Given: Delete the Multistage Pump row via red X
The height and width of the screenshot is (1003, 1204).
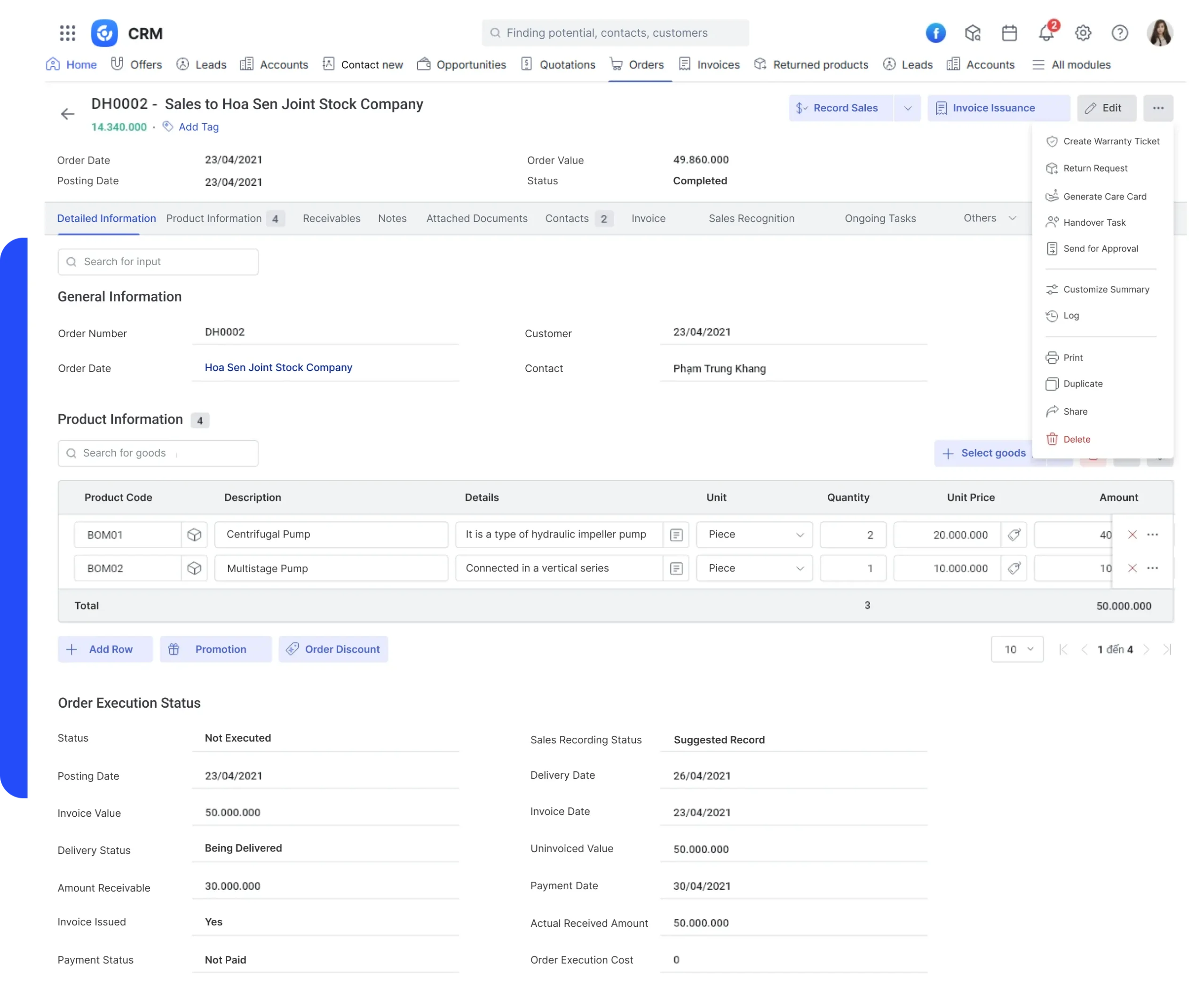Looking at the screenshot, I should (1133, 568).
